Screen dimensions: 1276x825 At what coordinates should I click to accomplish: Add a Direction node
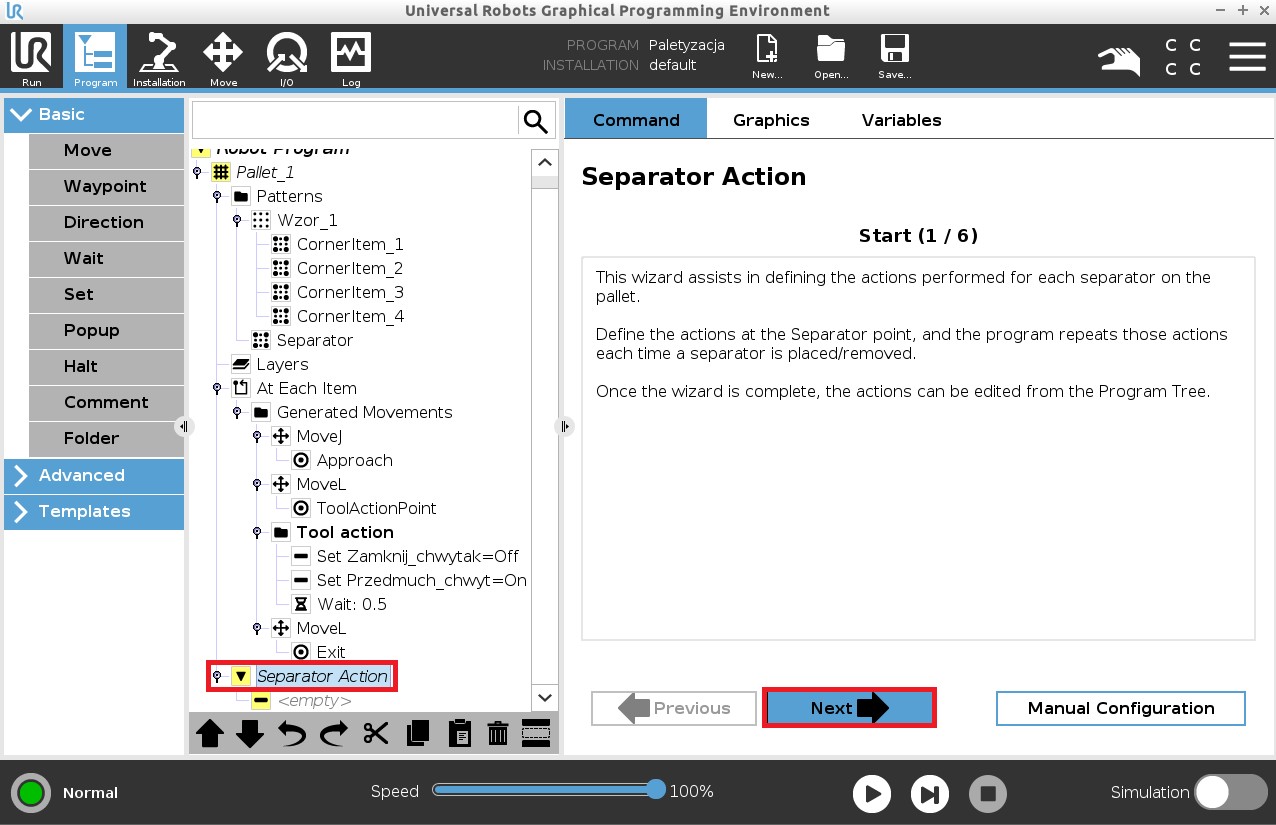(x=106, y=222)
